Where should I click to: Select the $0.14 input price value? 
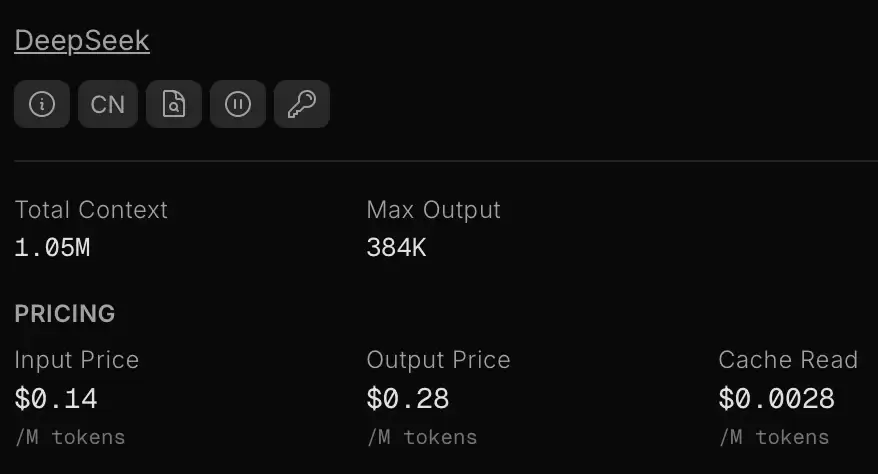point(56,398)
